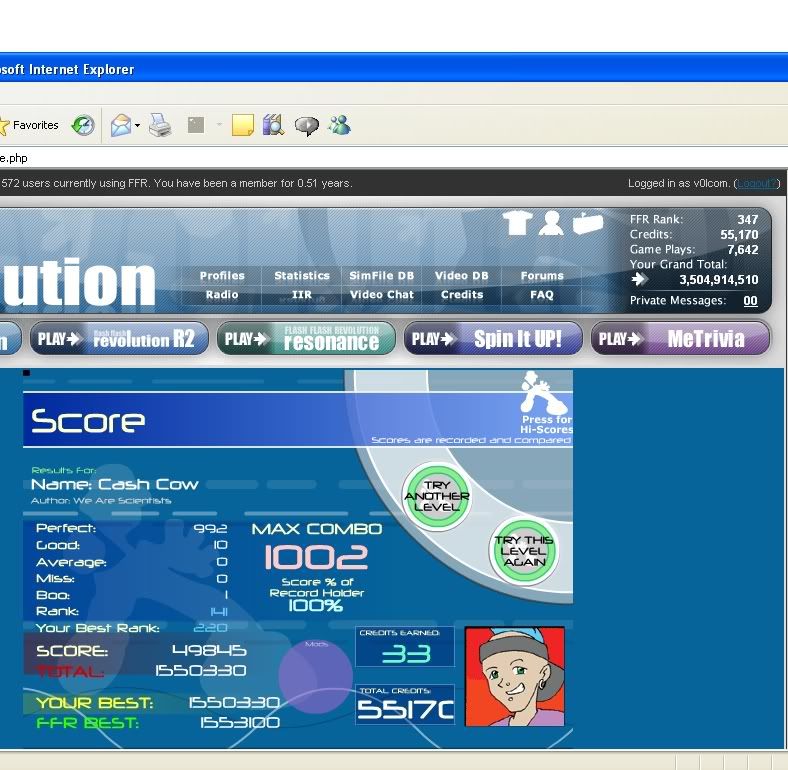The width and height of the screenshot is (788, 770).
Task: Click Play Spin It UP! button
Action: [x=493, y=339]
